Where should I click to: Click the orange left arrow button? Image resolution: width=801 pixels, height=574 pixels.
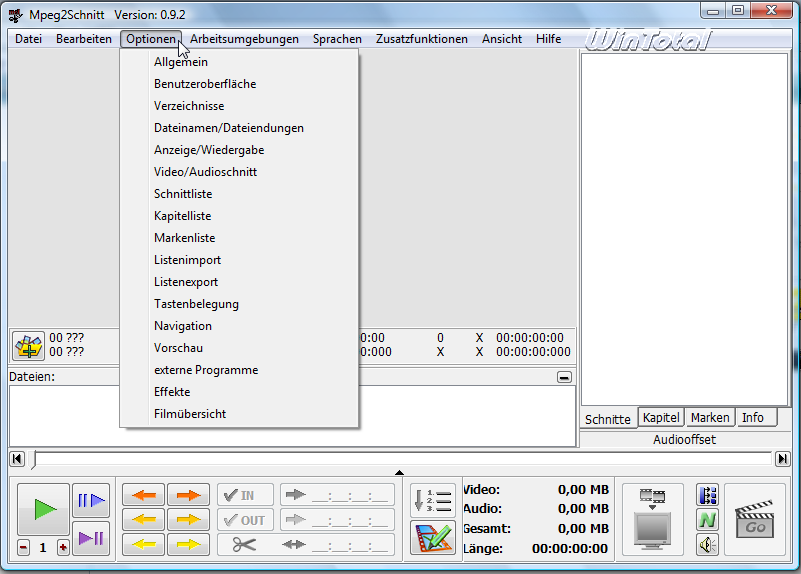coord(144,520)
